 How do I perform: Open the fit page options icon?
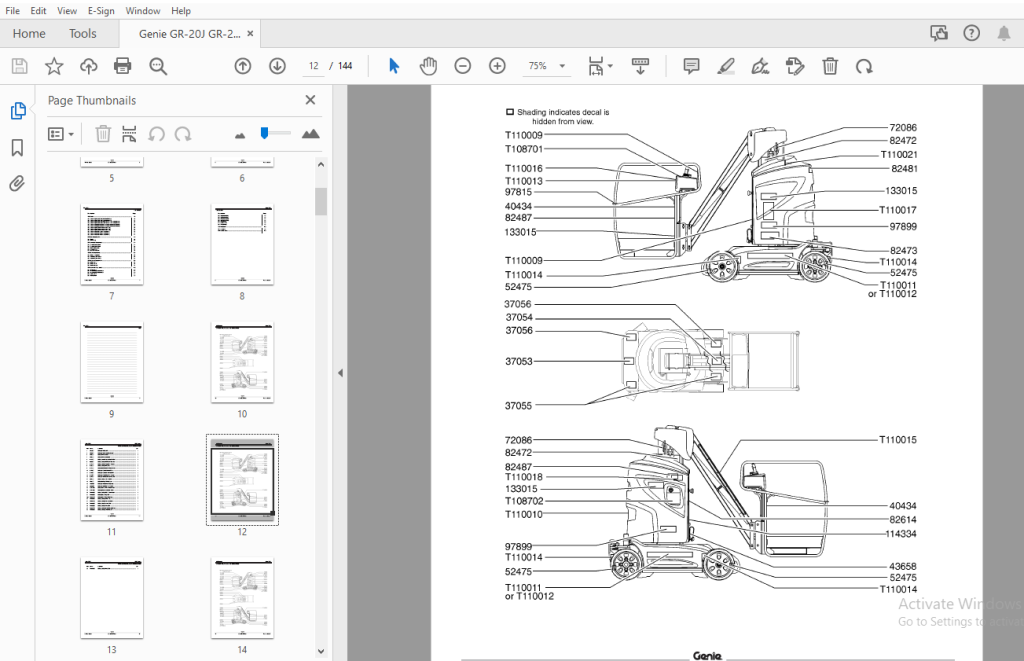tap(600, 66)
